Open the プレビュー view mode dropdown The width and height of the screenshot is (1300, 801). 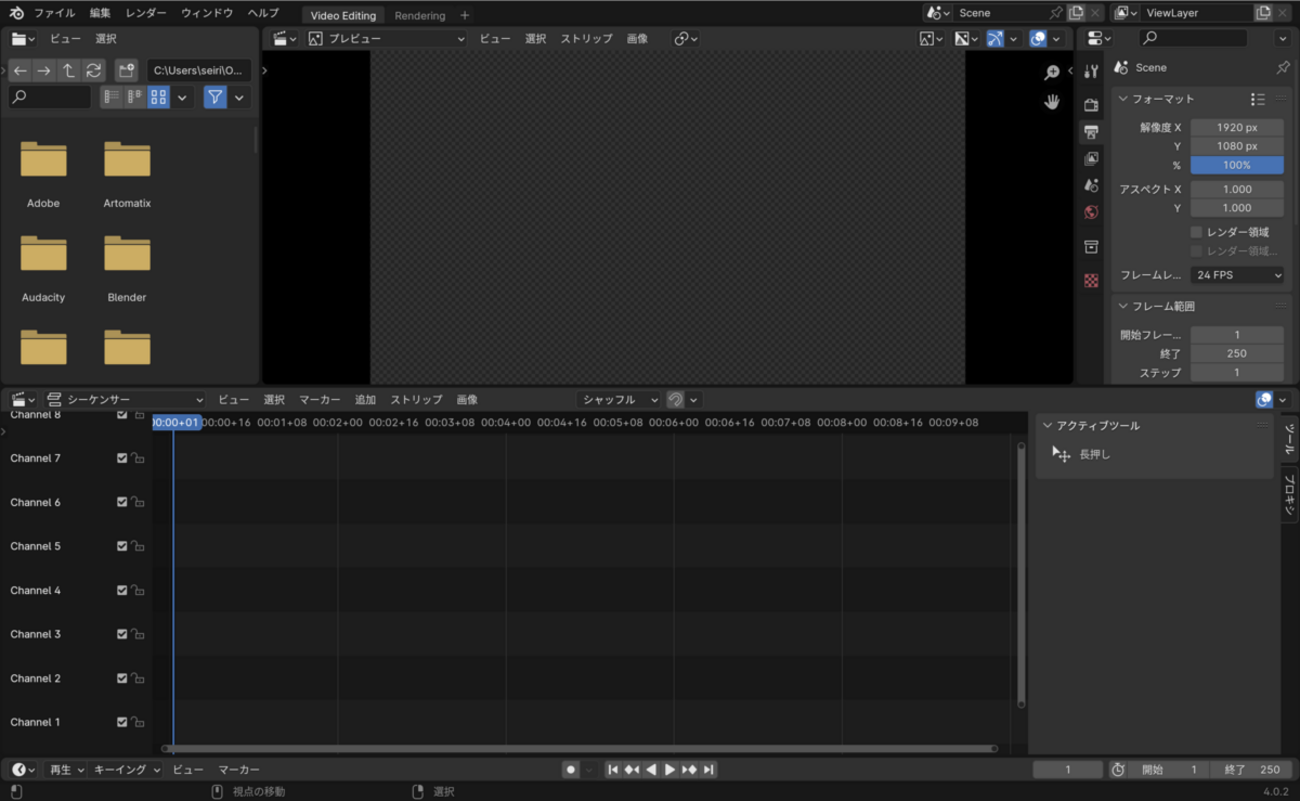coord(385,38)
